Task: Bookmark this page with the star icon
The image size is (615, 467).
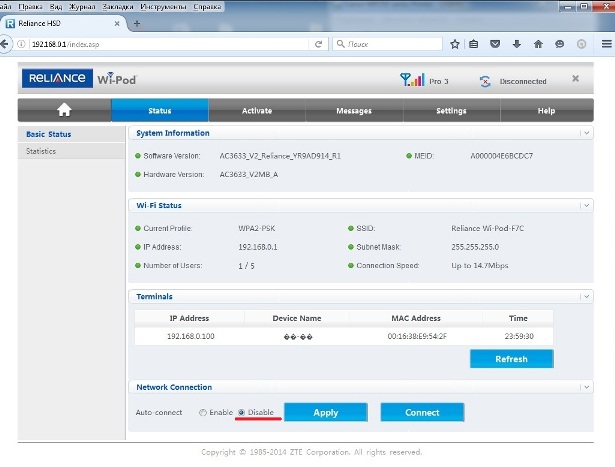Action: tap(455, 44)
